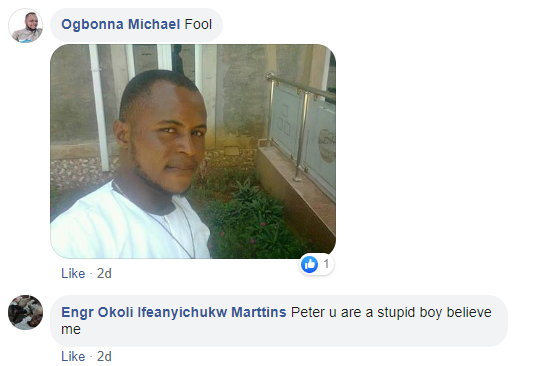534x366 pixels.
Task: Click the word 'me' ending Okoli's comment
Action: coord(71,330)
